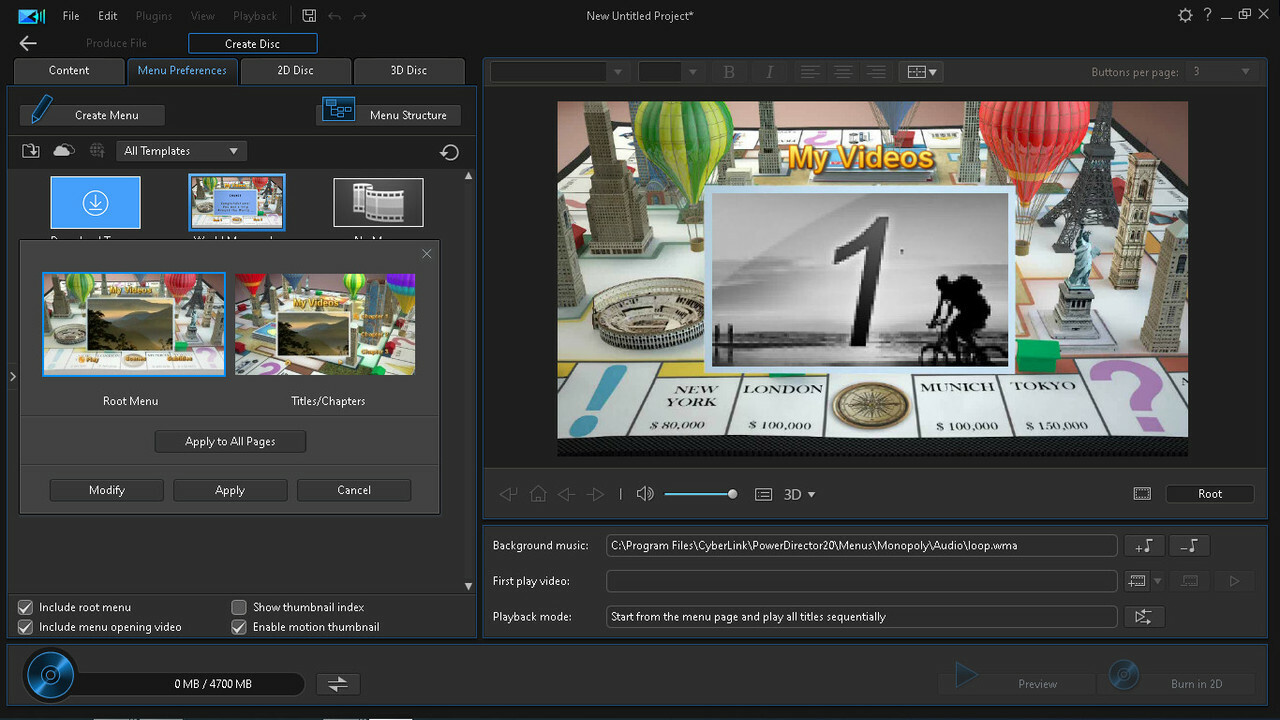This screenshot has height=720, width=1280.
Task: Click the First play video field
Action: pos(862,581)
